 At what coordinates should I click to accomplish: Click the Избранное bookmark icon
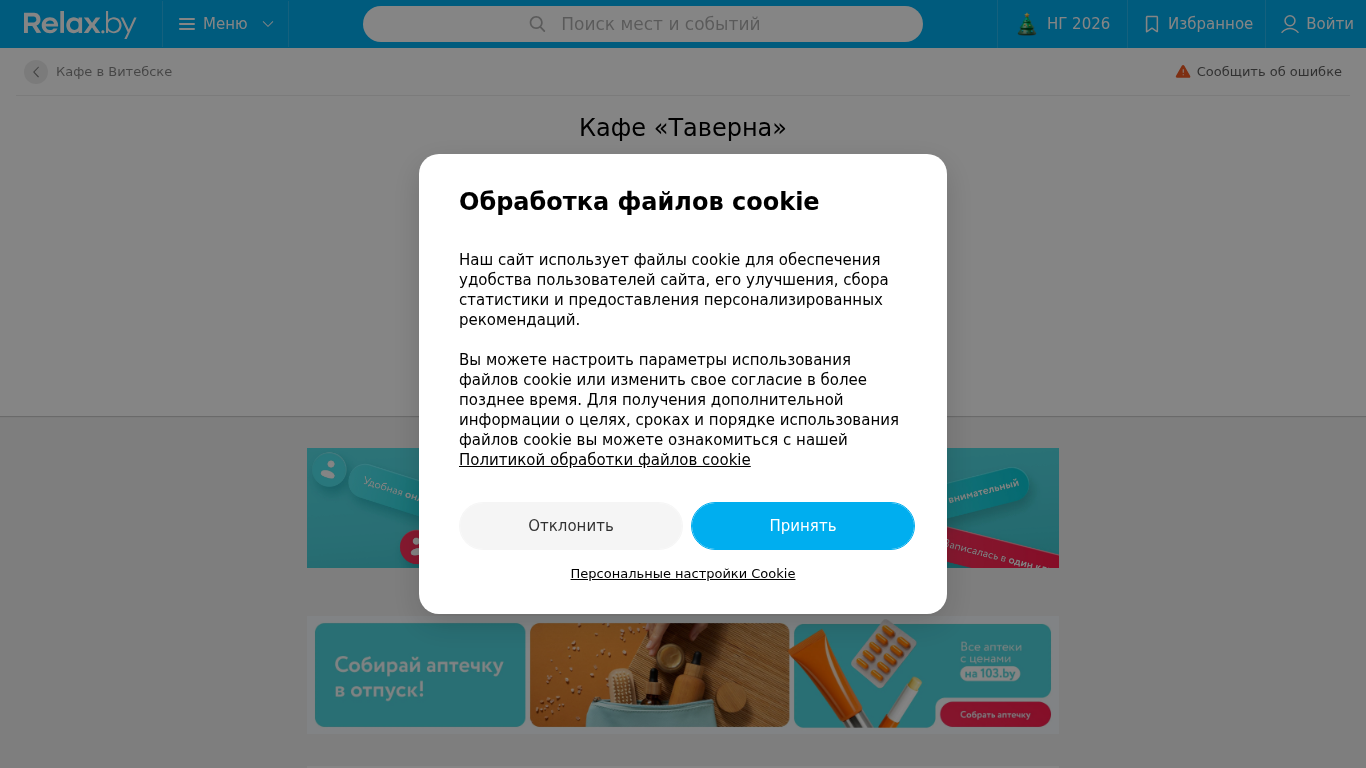click(1152, 24)
